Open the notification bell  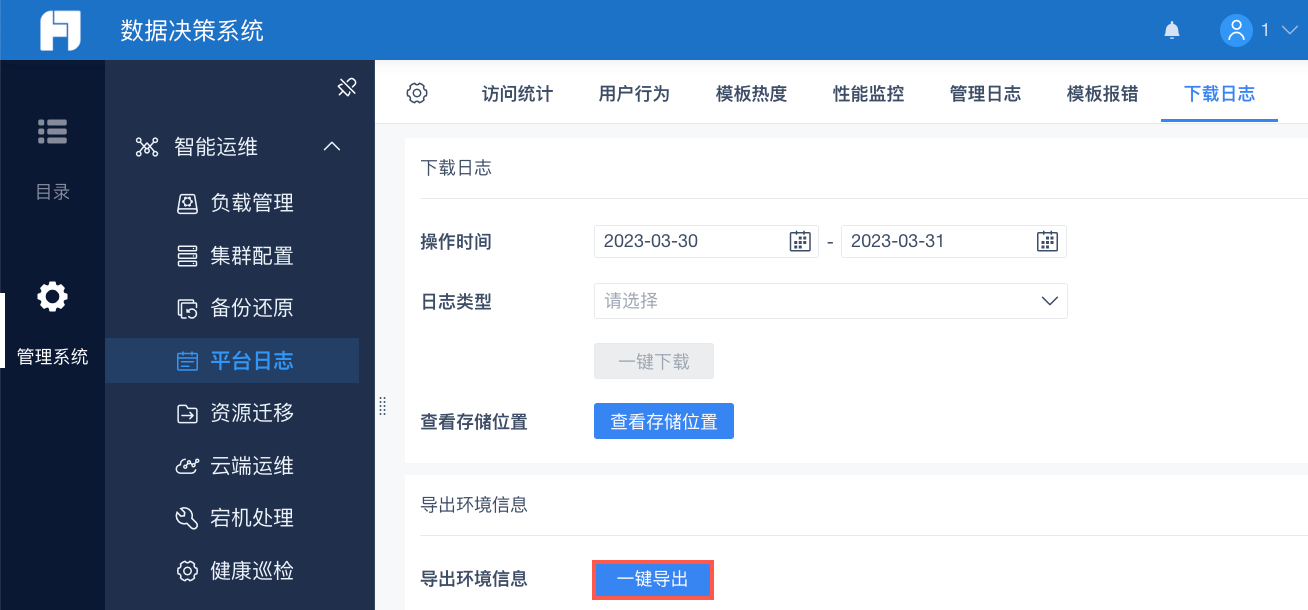pos(1172,31)
